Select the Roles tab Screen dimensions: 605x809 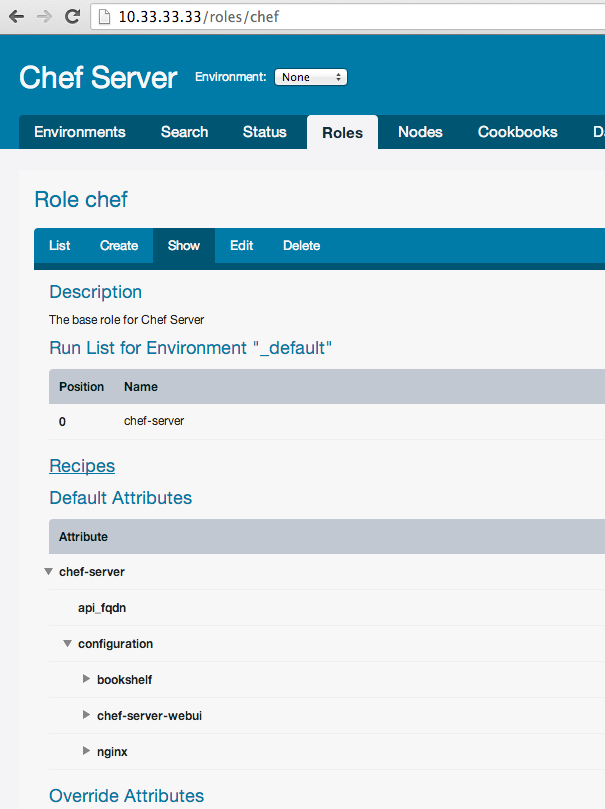tap(342, 133)
